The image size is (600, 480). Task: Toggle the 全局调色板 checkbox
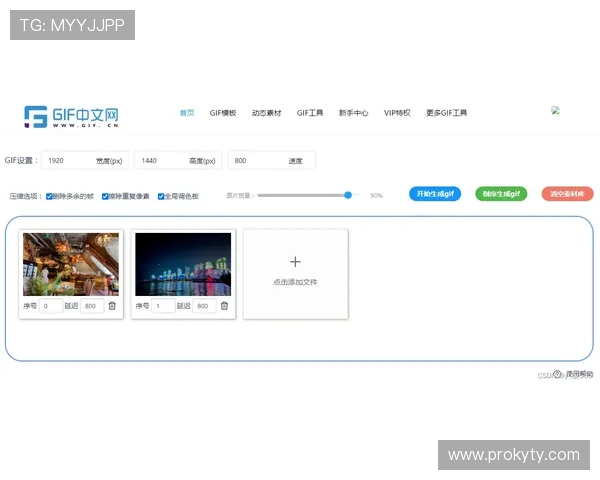click(x=161, y=196)
